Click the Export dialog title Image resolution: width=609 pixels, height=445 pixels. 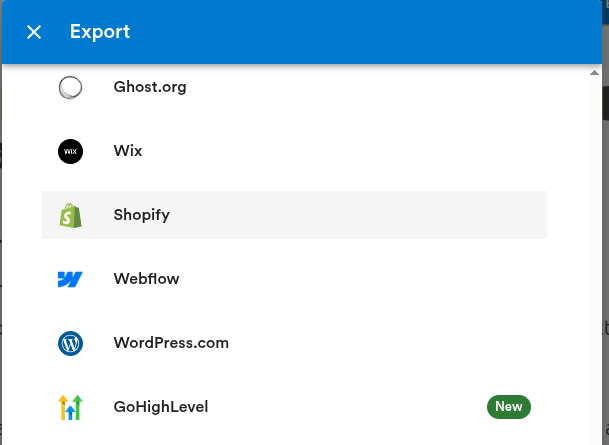(100, 31)
